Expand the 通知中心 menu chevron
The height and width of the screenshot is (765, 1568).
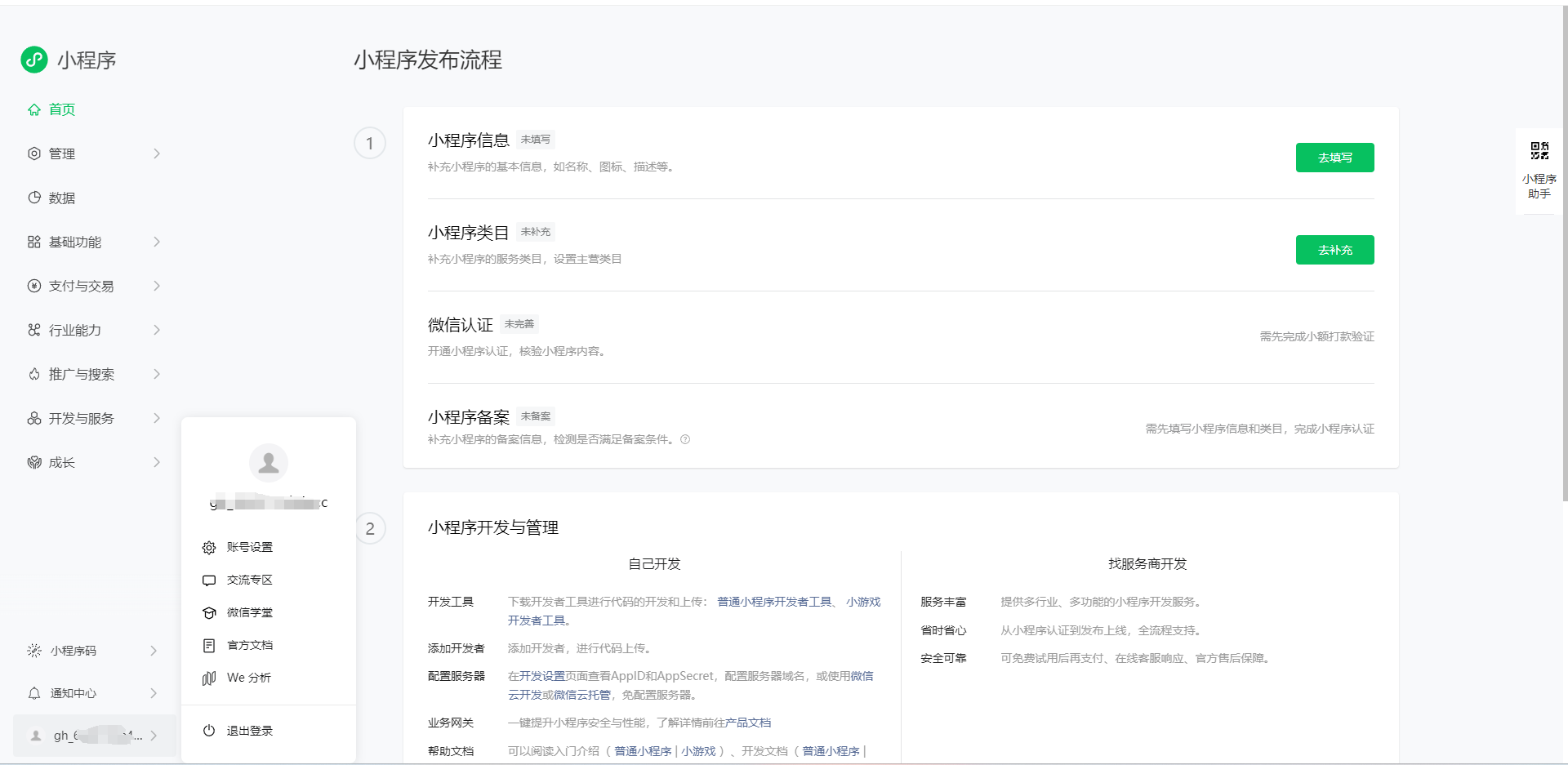[154, 693]
